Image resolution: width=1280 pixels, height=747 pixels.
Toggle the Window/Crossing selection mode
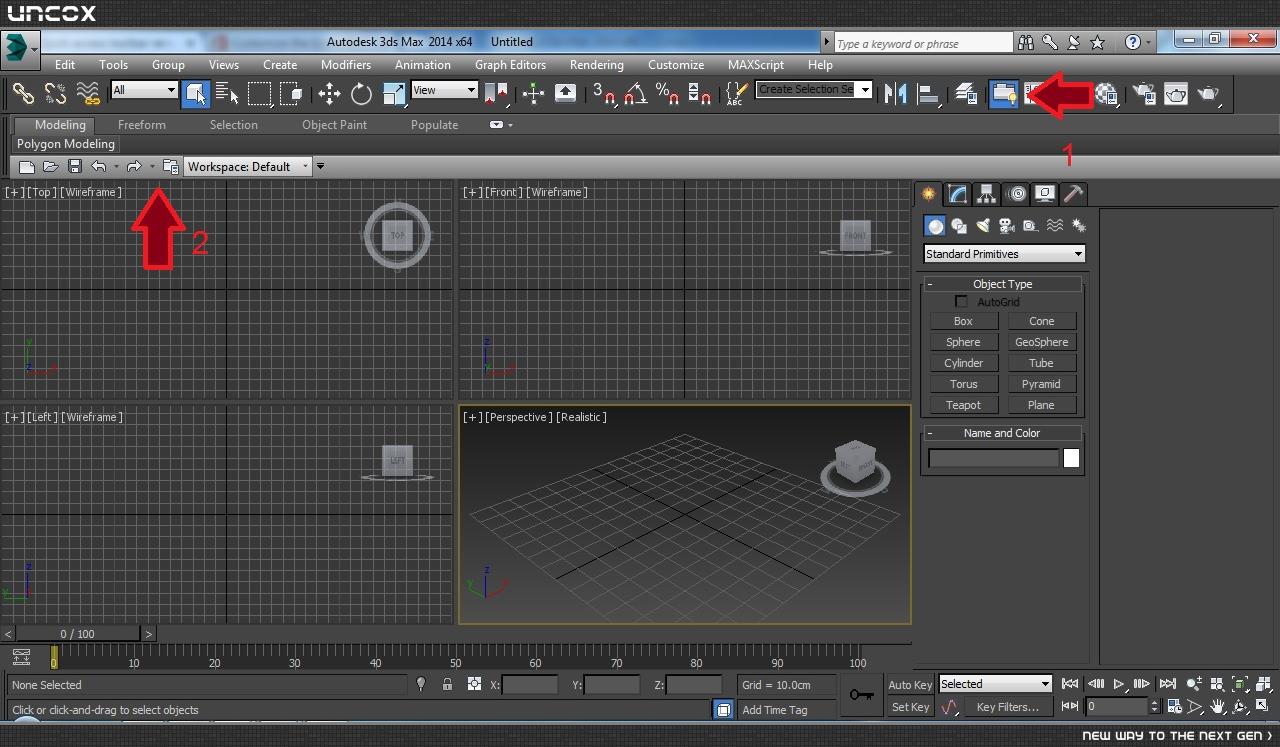point(291,93)
